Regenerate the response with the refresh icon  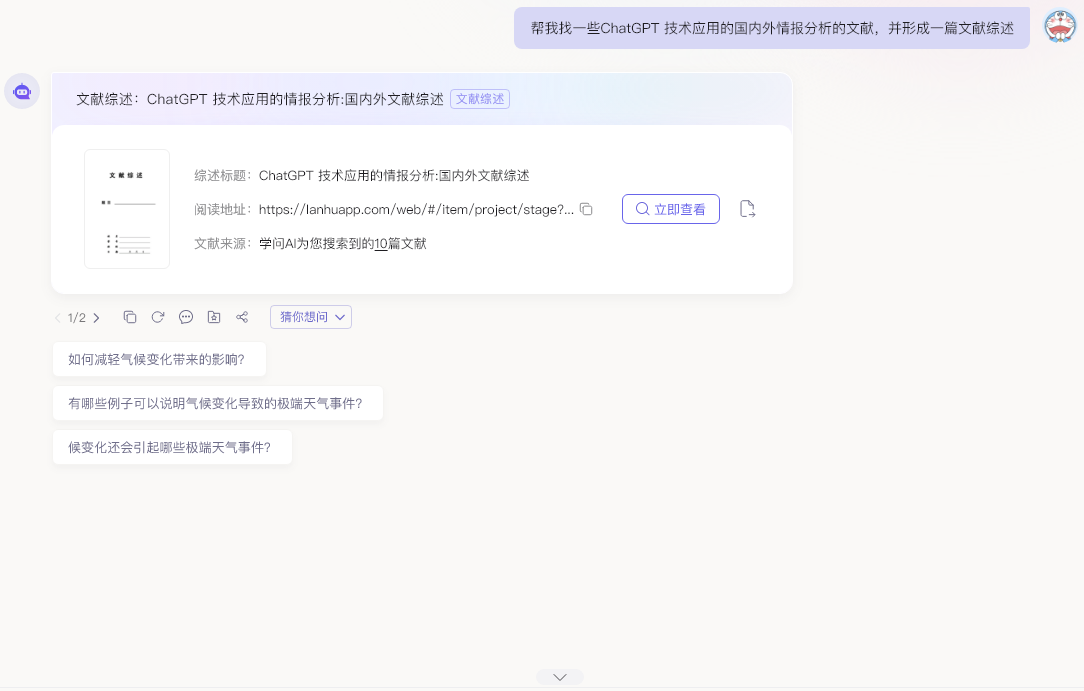(x=158, y=317)
